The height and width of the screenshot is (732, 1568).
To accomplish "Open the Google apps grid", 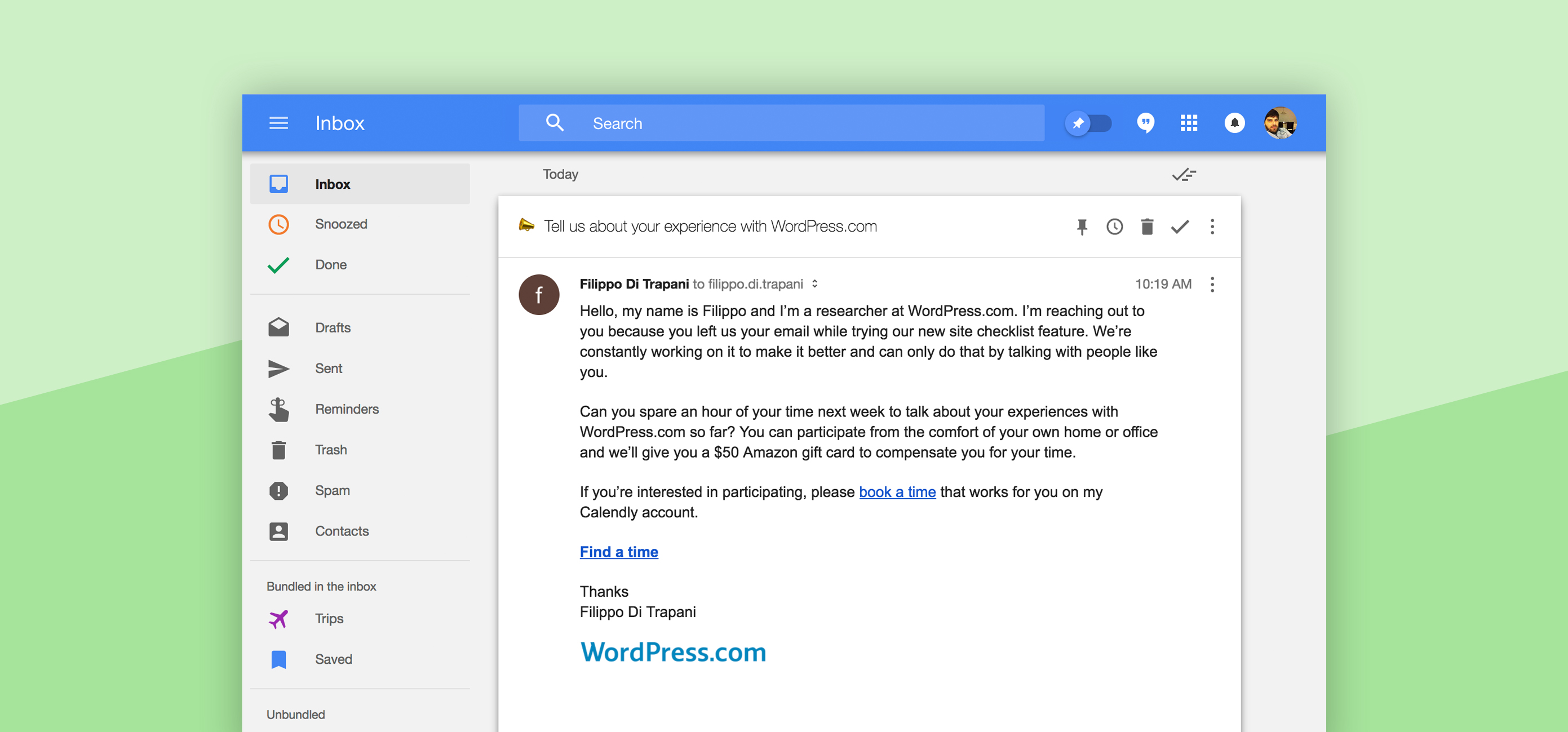I will coord(1189,123).
